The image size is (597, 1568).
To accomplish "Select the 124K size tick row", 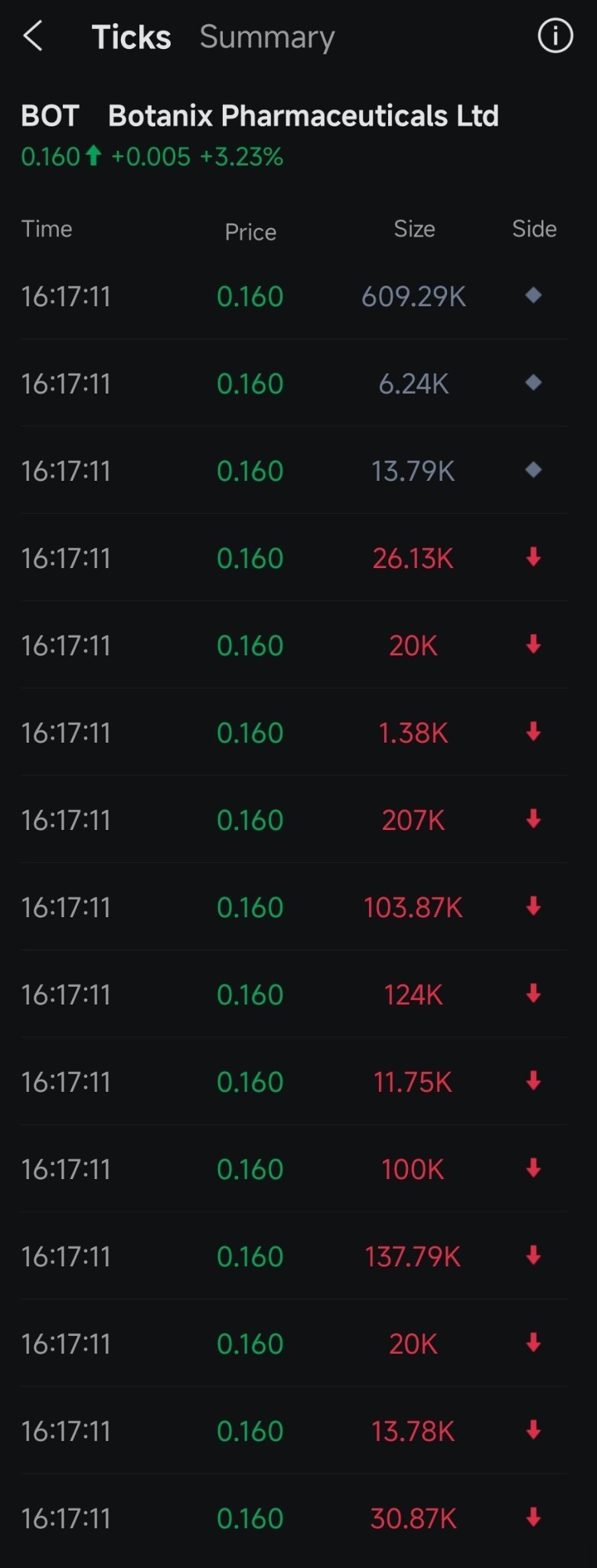I will click(x=294, y=995).
